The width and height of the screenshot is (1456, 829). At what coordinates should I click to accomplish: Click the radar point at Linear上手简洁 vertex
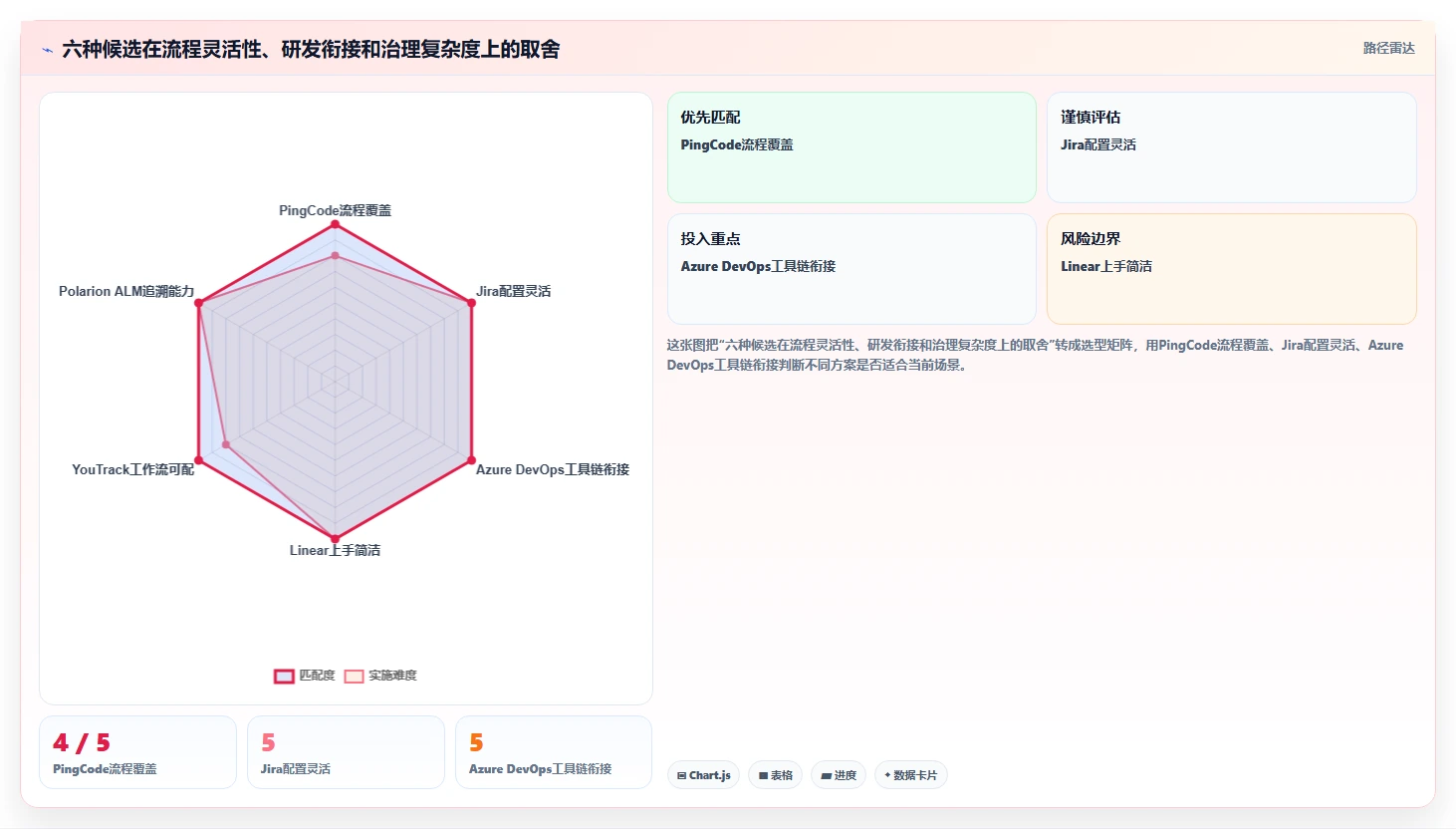pos(335,539)
